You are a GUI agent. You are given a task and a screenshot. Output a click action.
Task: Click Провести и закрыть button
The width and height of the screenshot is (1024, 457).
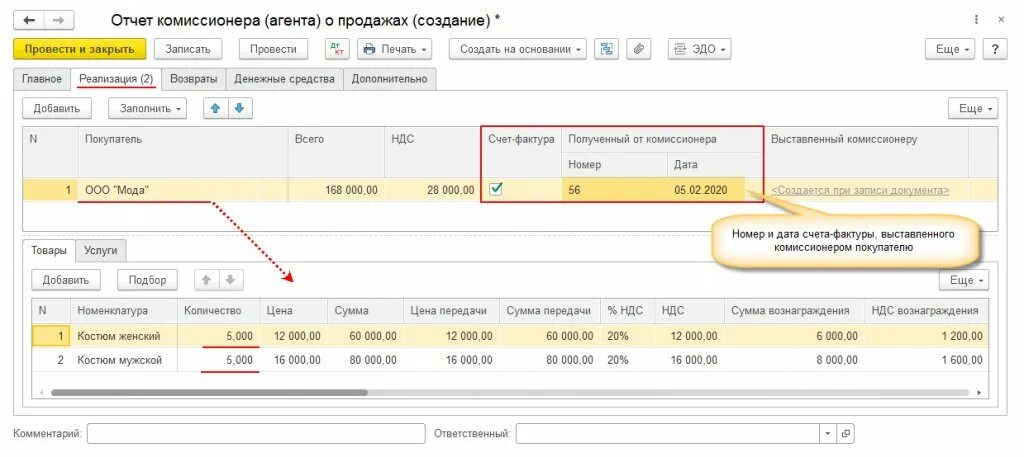[x=79, y=49]
